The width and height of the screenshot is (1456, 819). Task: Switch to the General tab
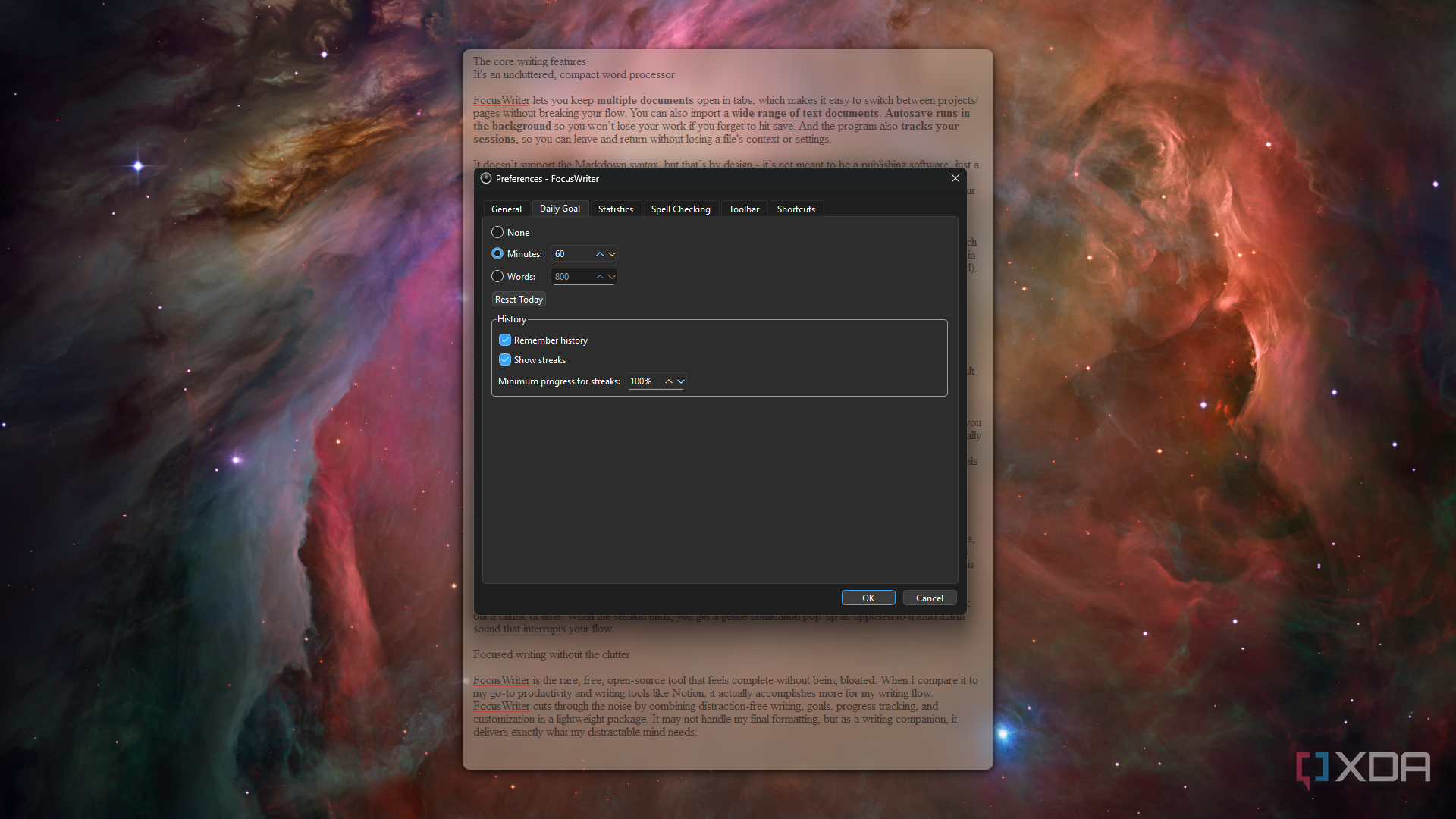click(507, 209)
